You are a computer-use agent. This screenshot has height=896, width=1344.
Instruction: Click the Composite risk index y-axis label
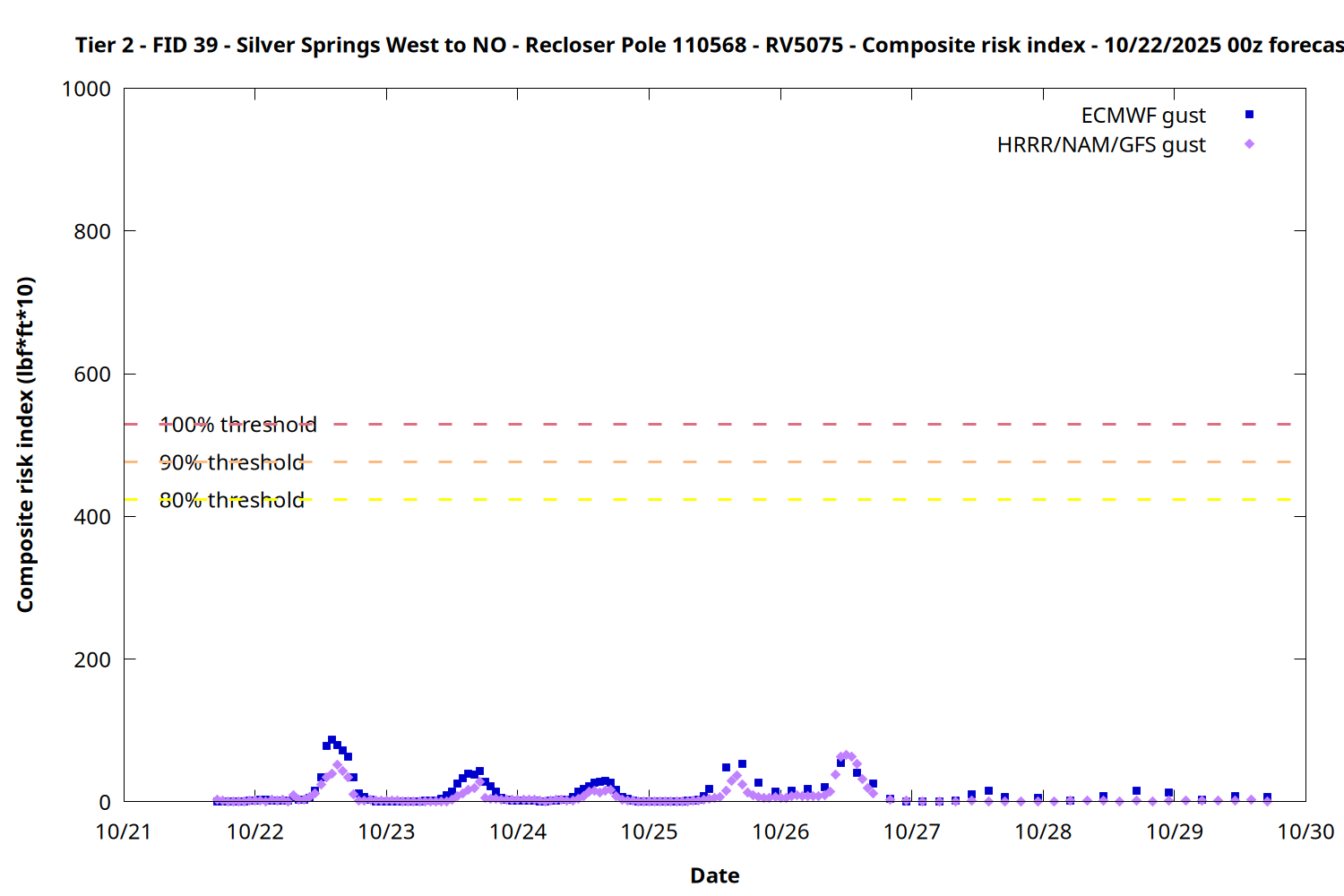(x=25, y=444)
